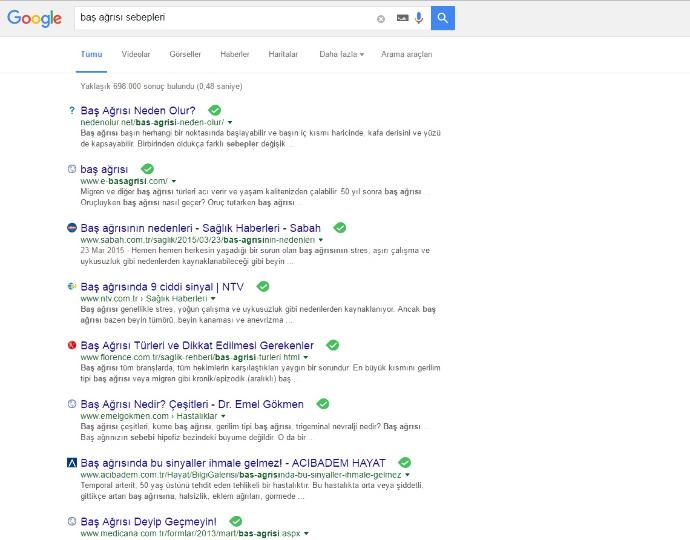Click the Google logo
This screenshot has height=540, width=690.
click(34, 18)
